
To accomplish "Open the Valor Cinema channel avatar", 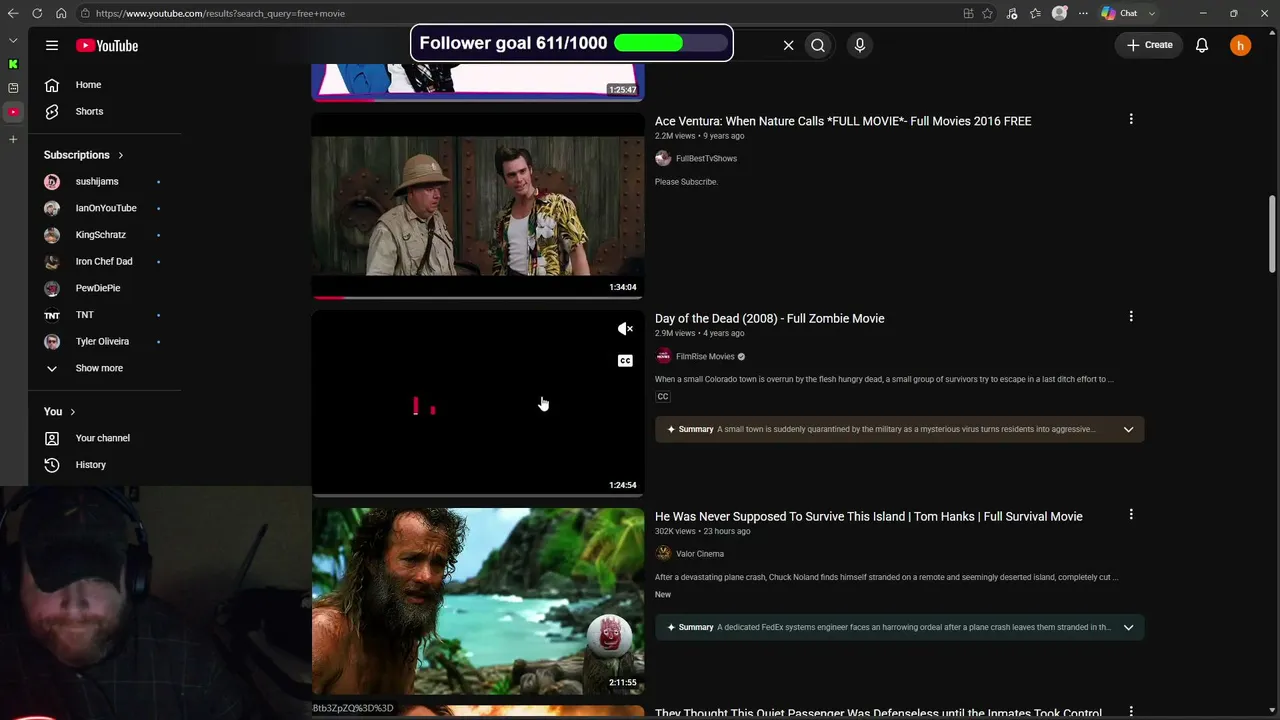I will click(663, 554).
